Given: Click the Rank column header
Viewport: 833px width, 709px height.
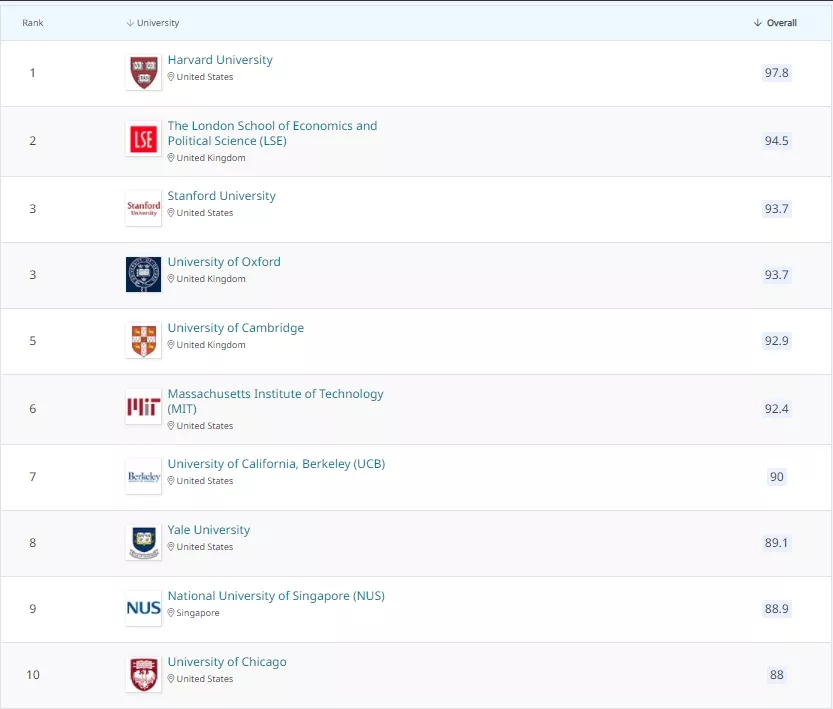Looking at the screenshot, I should (x=33, y=23).
